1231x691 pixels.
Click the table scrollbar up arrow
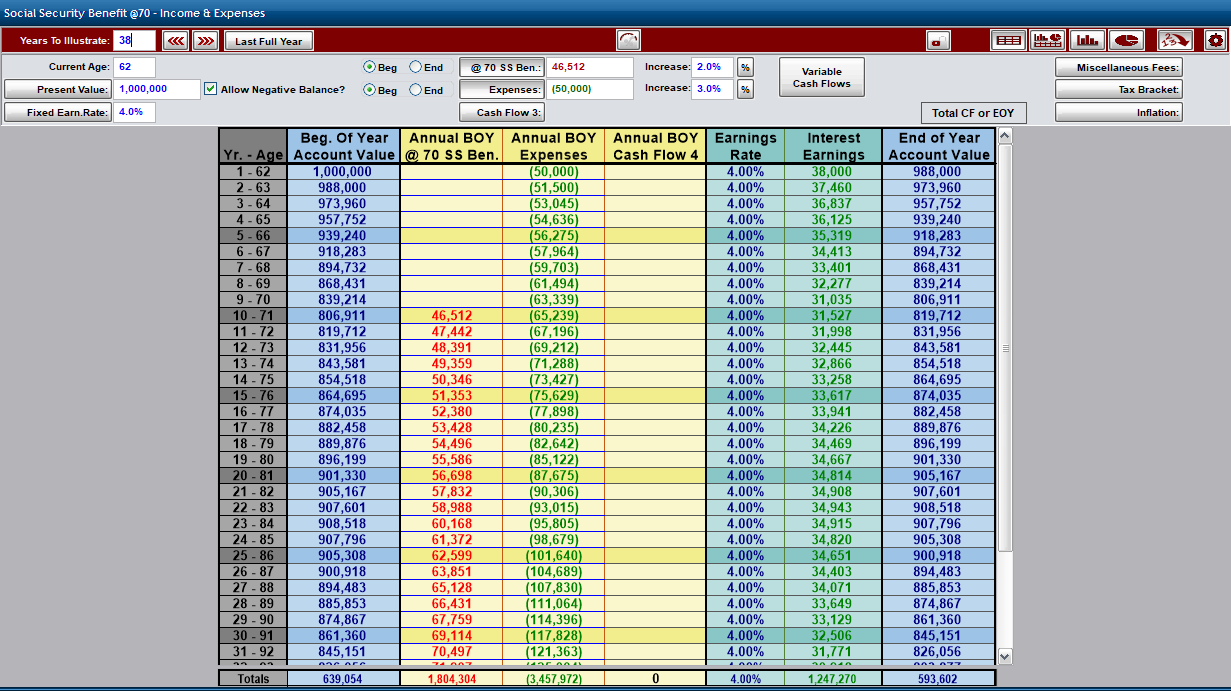(x=1006, y=135)
